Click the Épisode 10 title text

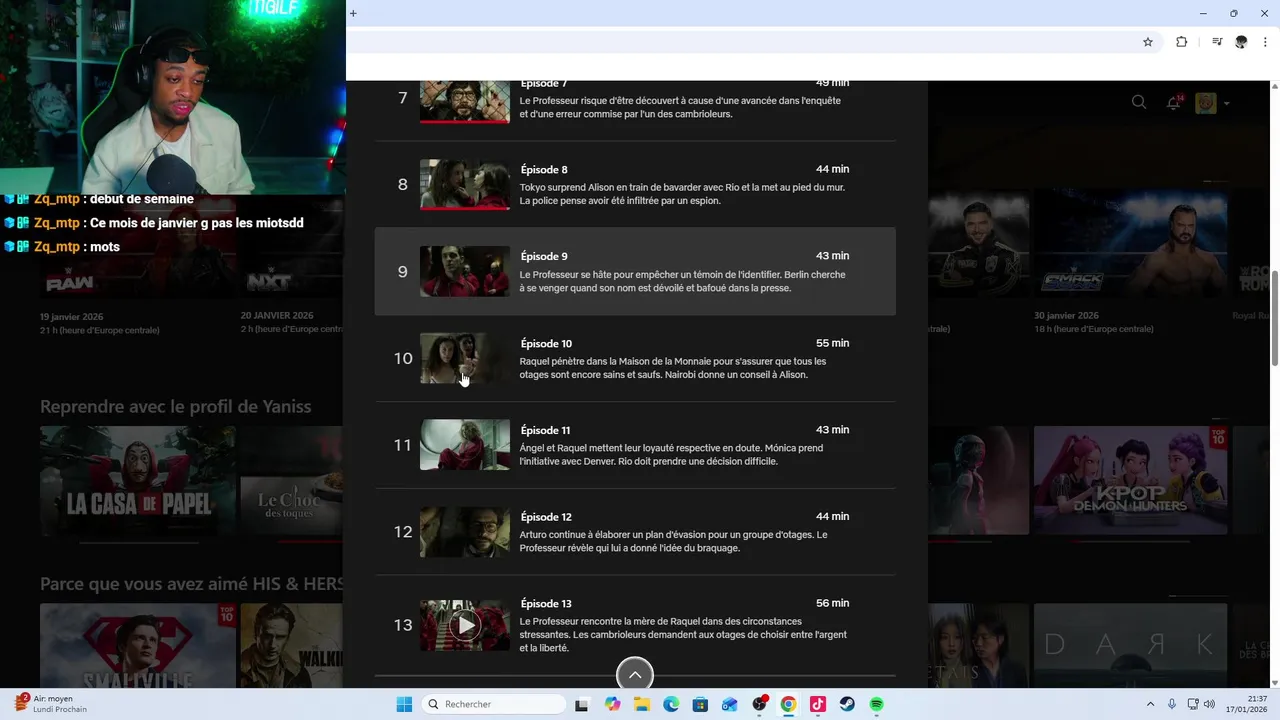coord(546,344)
